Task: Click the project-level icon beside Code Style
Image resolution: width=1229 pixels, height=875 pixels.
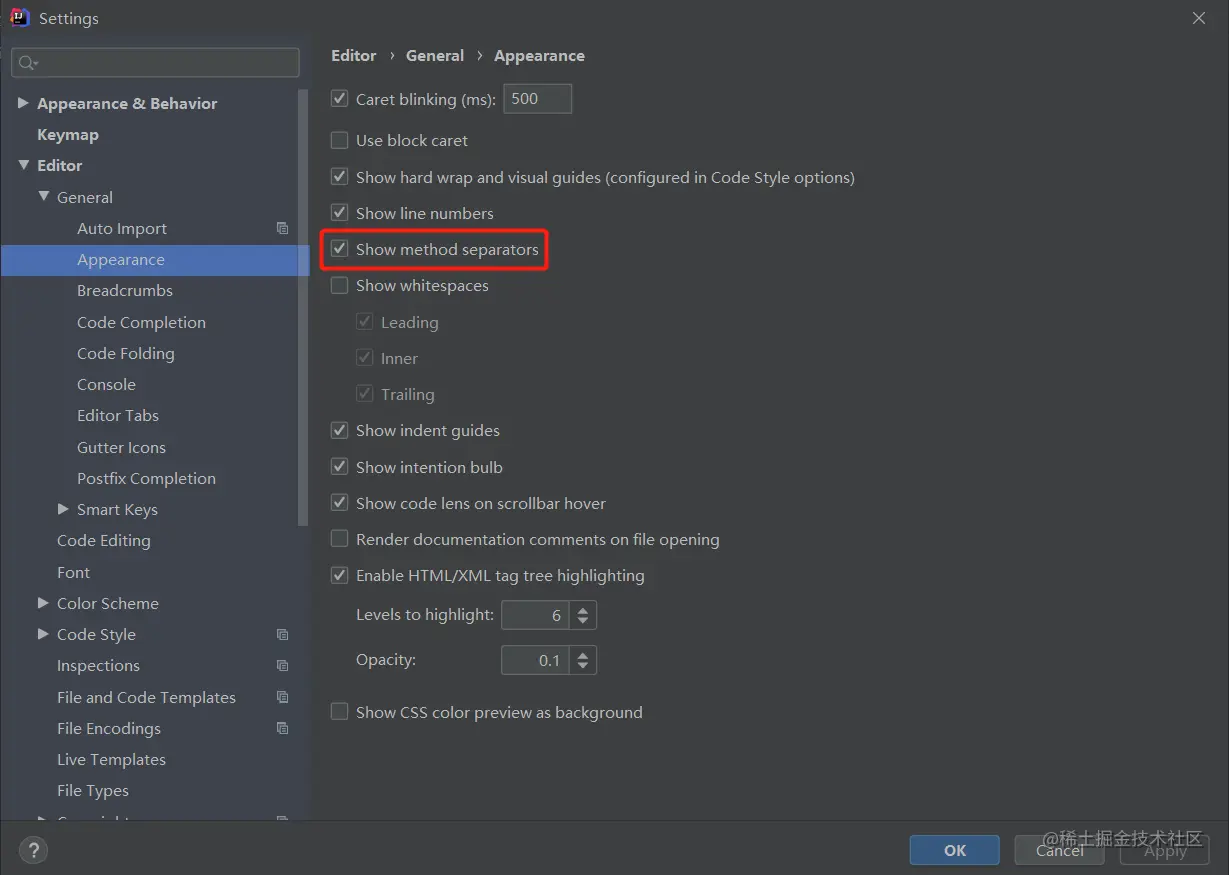Action: click(282, 634)
